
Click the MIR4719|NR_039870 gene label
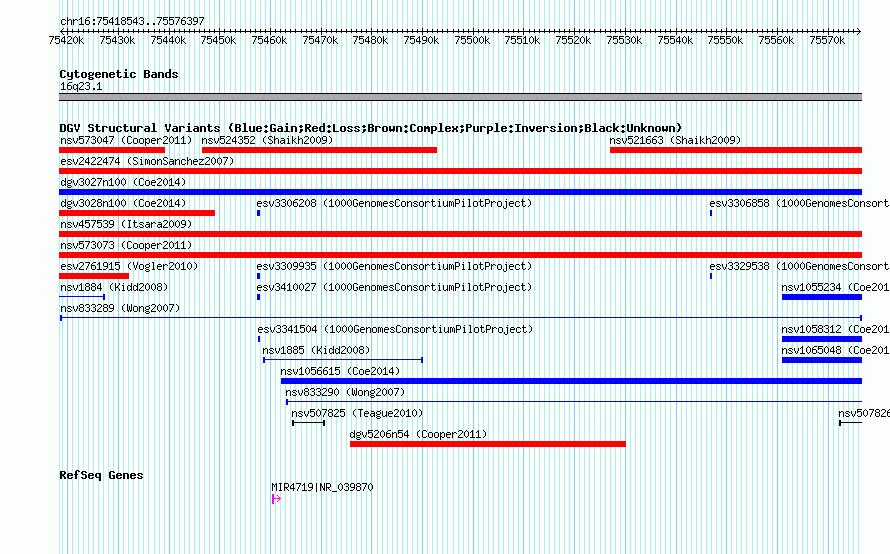322,487
